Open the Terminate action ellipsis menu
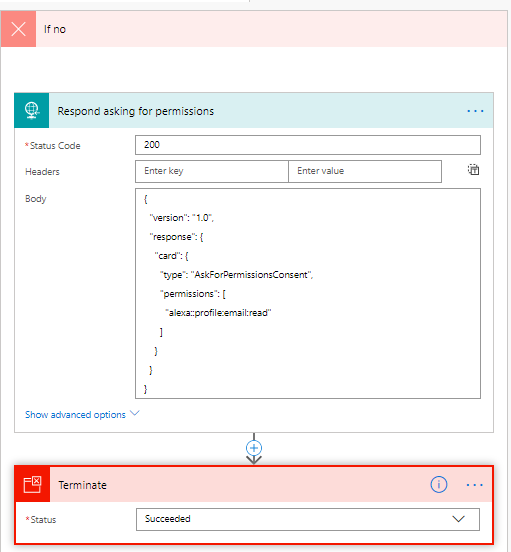The width and height of the screenshot is (511, 552). 474,485
